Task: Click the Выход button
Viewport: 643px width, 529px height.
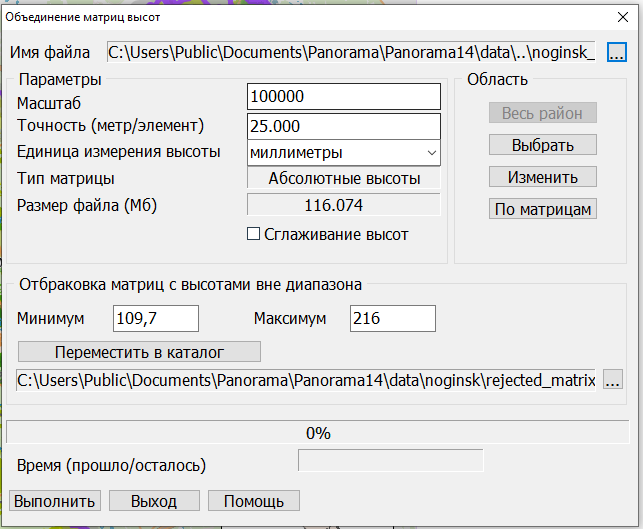Action: click(154, 501)
